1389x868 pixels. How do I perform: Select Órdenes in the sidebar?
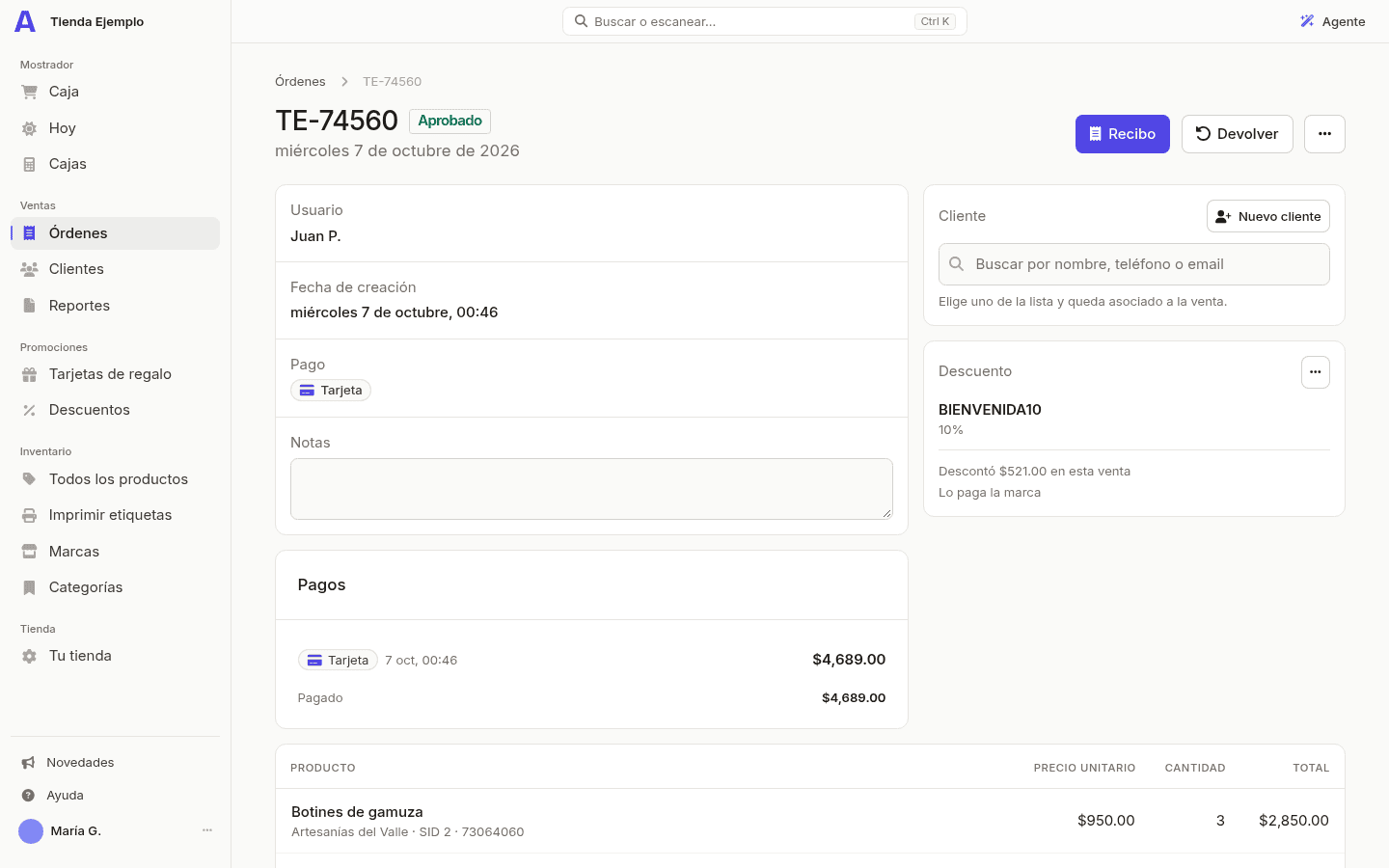[x=116, y=233]
